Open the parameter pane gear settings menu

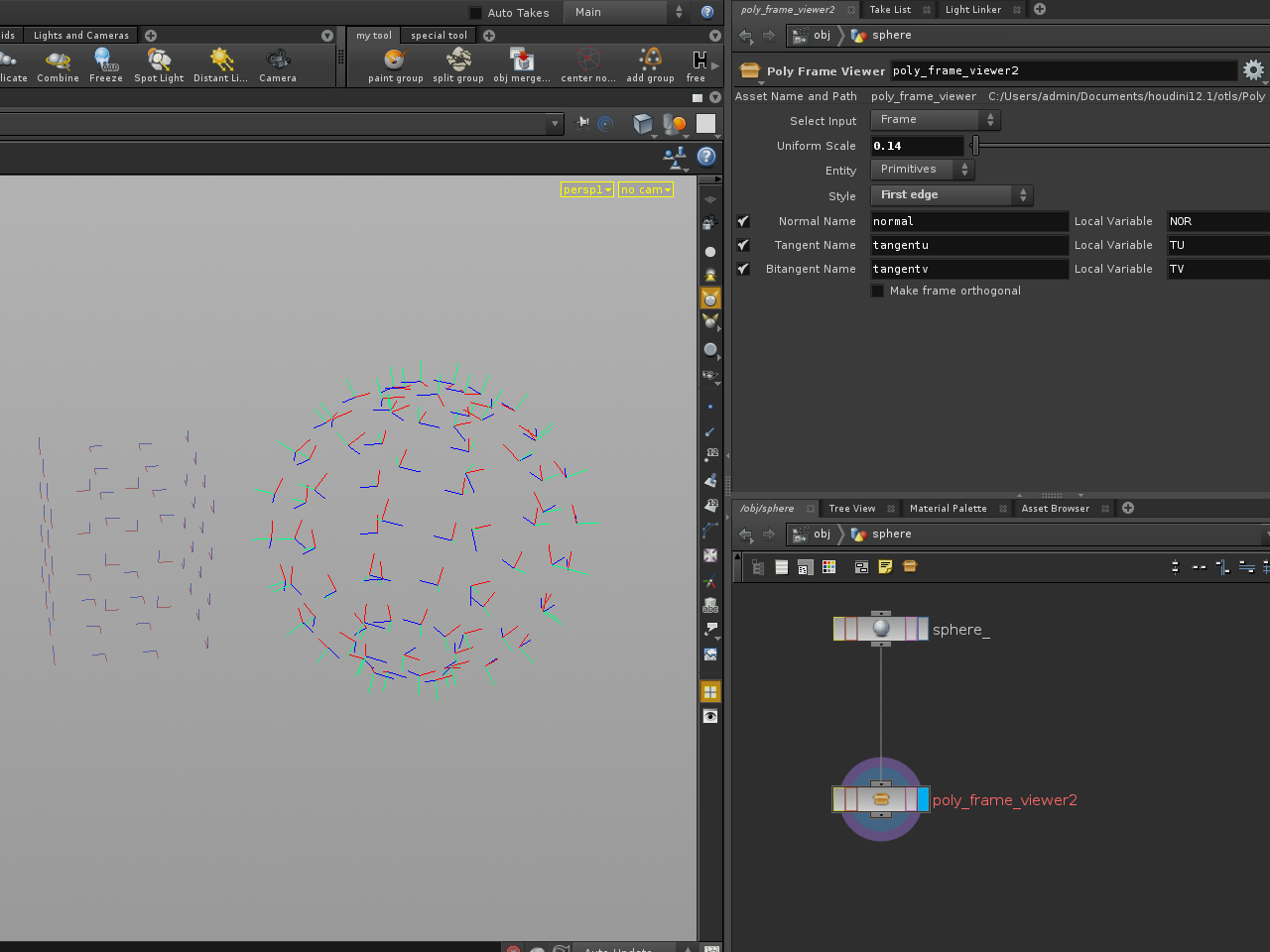1253,70
